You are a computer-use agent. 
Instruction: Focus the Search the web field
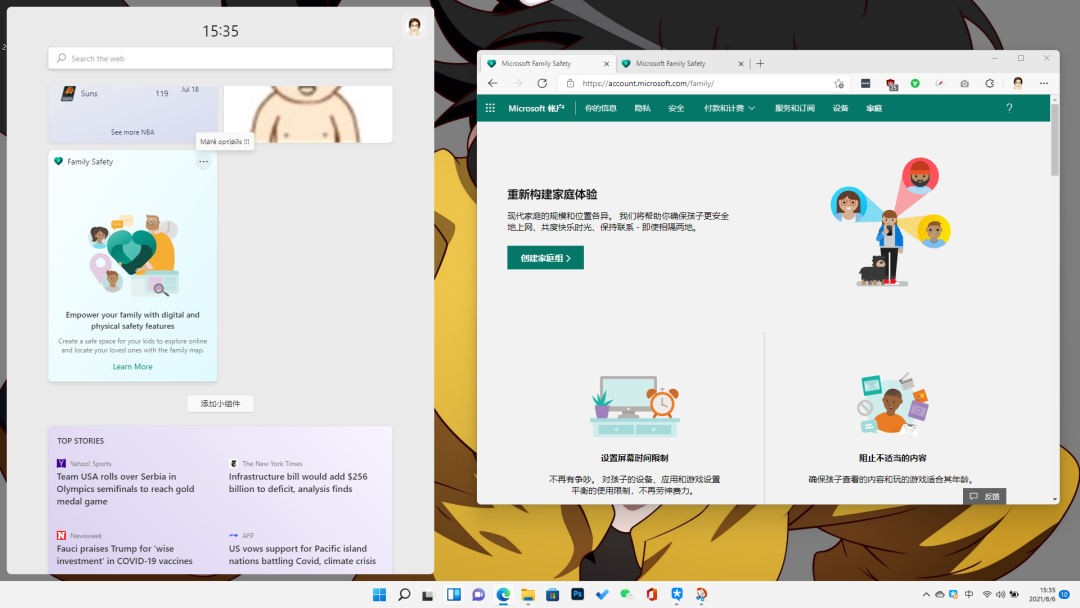pyautogui.click(x=220, y=59)
